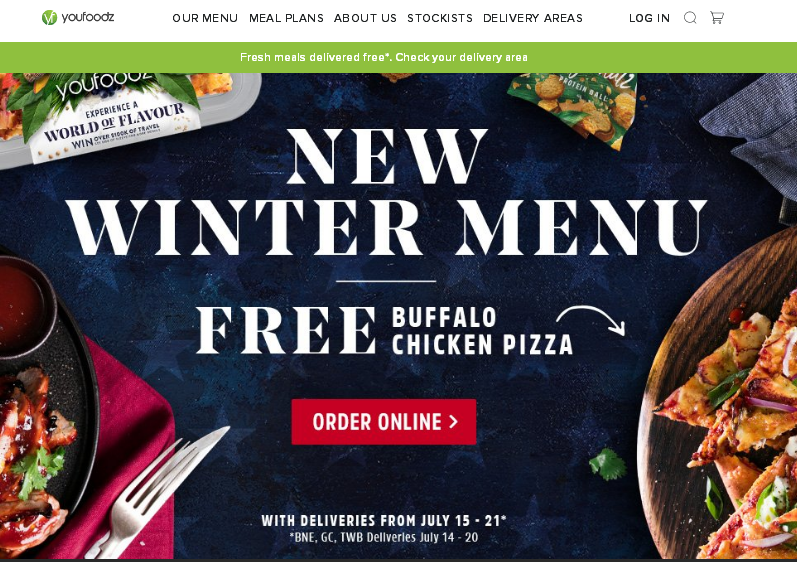Open the search magnifier icon

[x=690, y=18]
